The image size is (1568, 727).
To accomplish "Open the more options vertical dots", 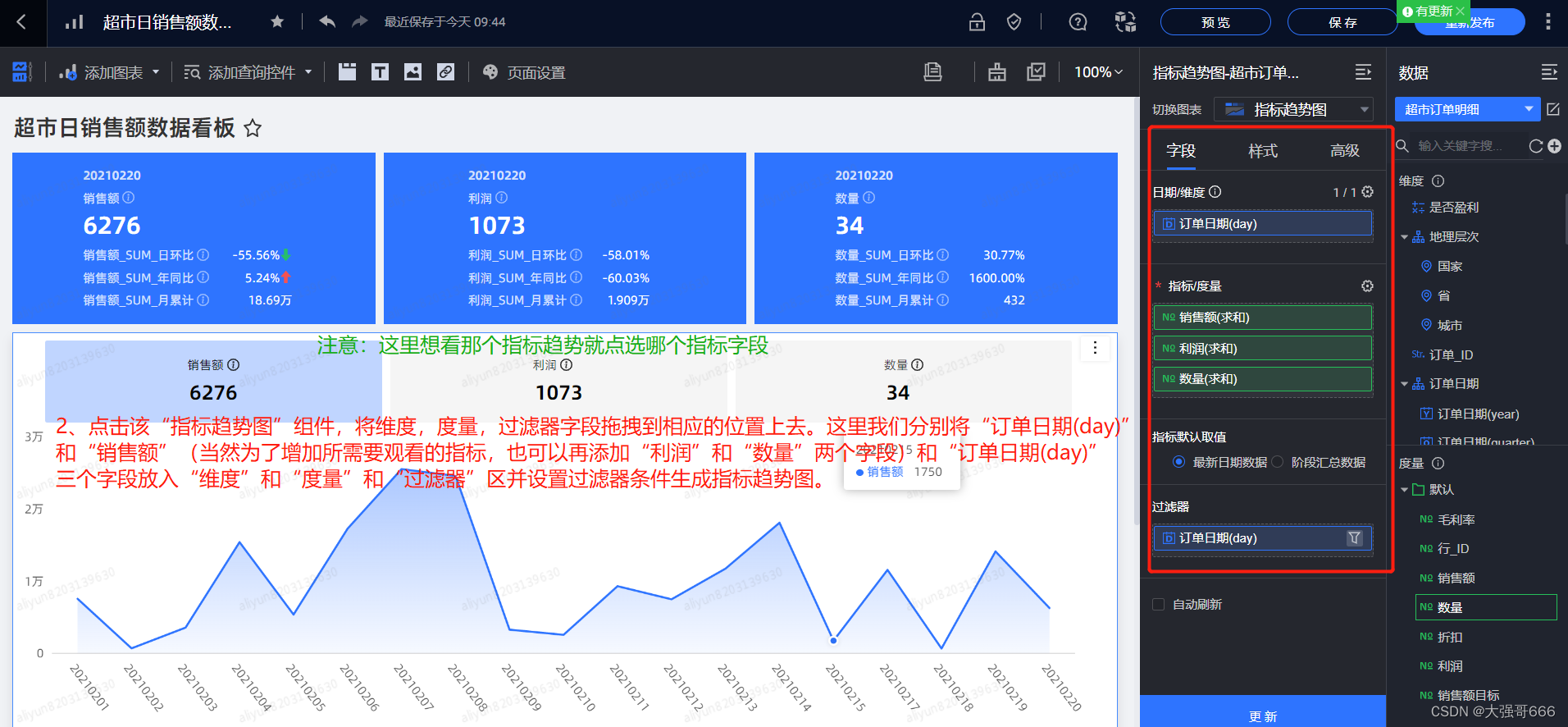I will tap(1548, 22).
